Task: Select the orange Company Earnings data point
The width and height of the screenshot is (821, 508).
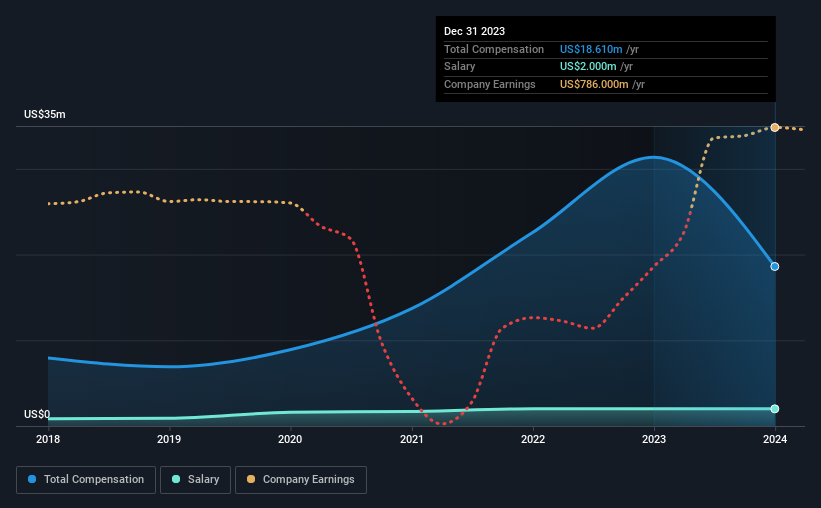Action: tap(775, 128)
